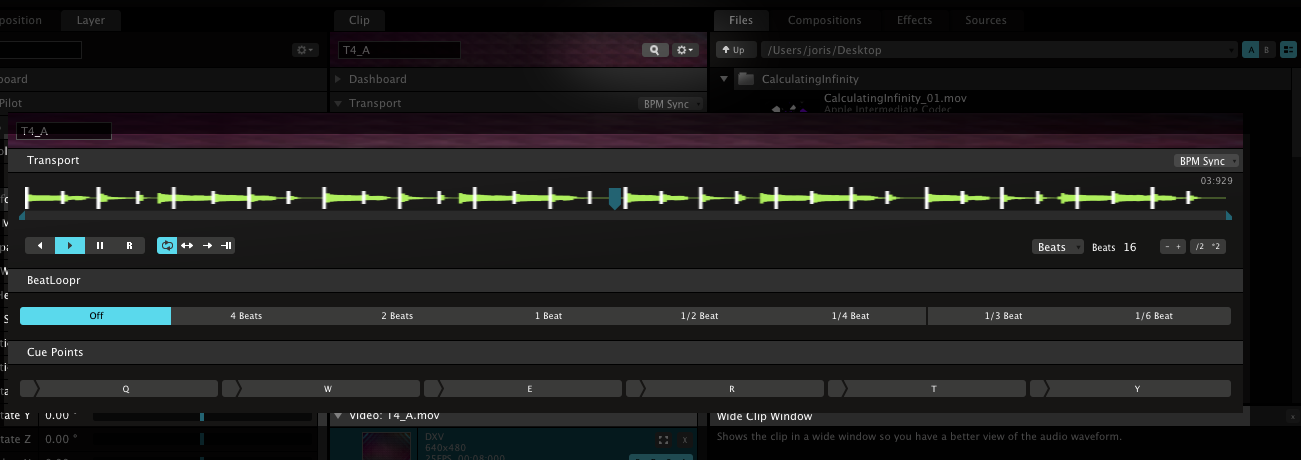Collapse the CalculatingInfinity folder

[726, 79]
